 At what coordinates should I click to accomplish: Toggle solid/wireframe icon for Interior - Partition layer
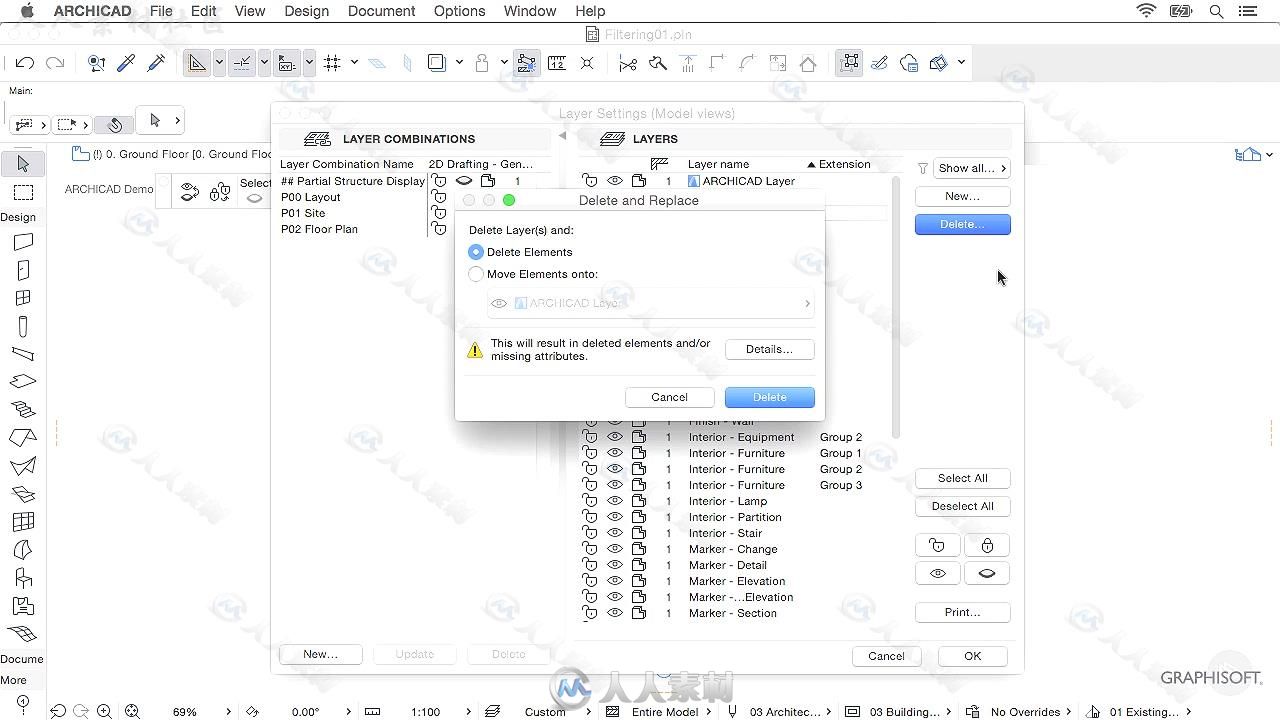tap(639, 517)
